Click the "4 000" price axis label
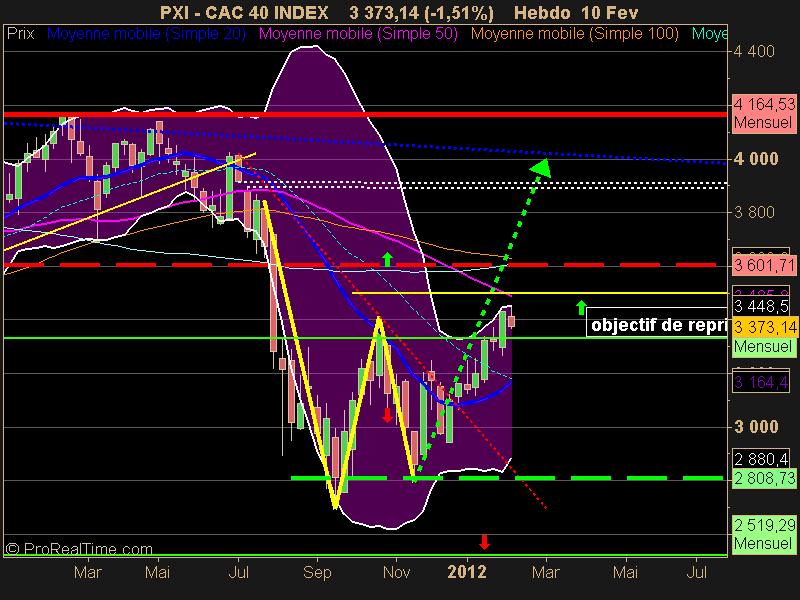 point(756,159)
